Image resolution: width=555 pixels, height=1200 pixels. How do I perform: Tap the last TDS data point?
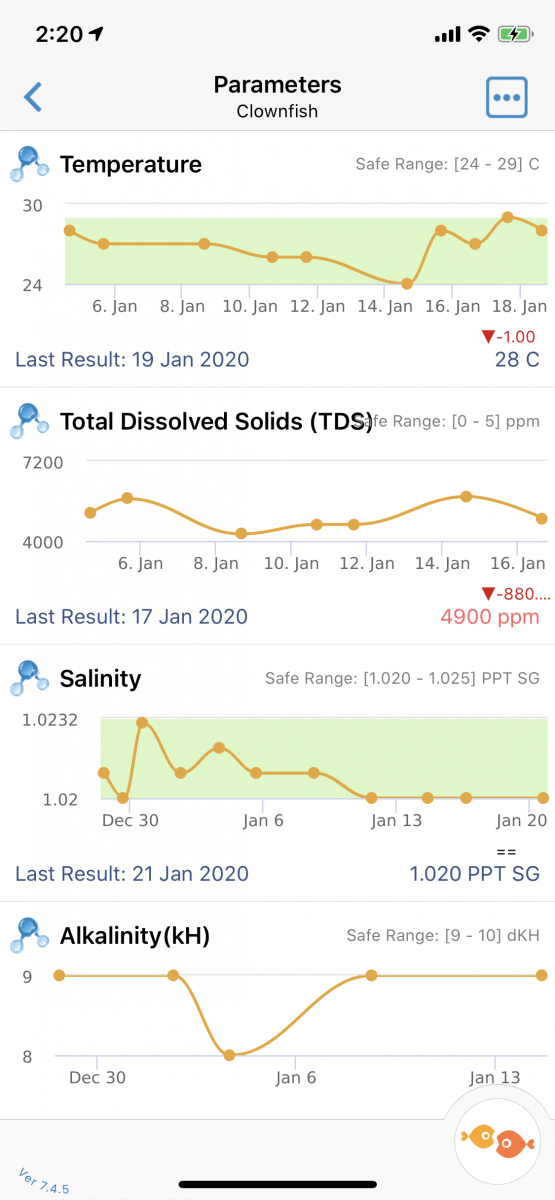click(x=542, y=518)
